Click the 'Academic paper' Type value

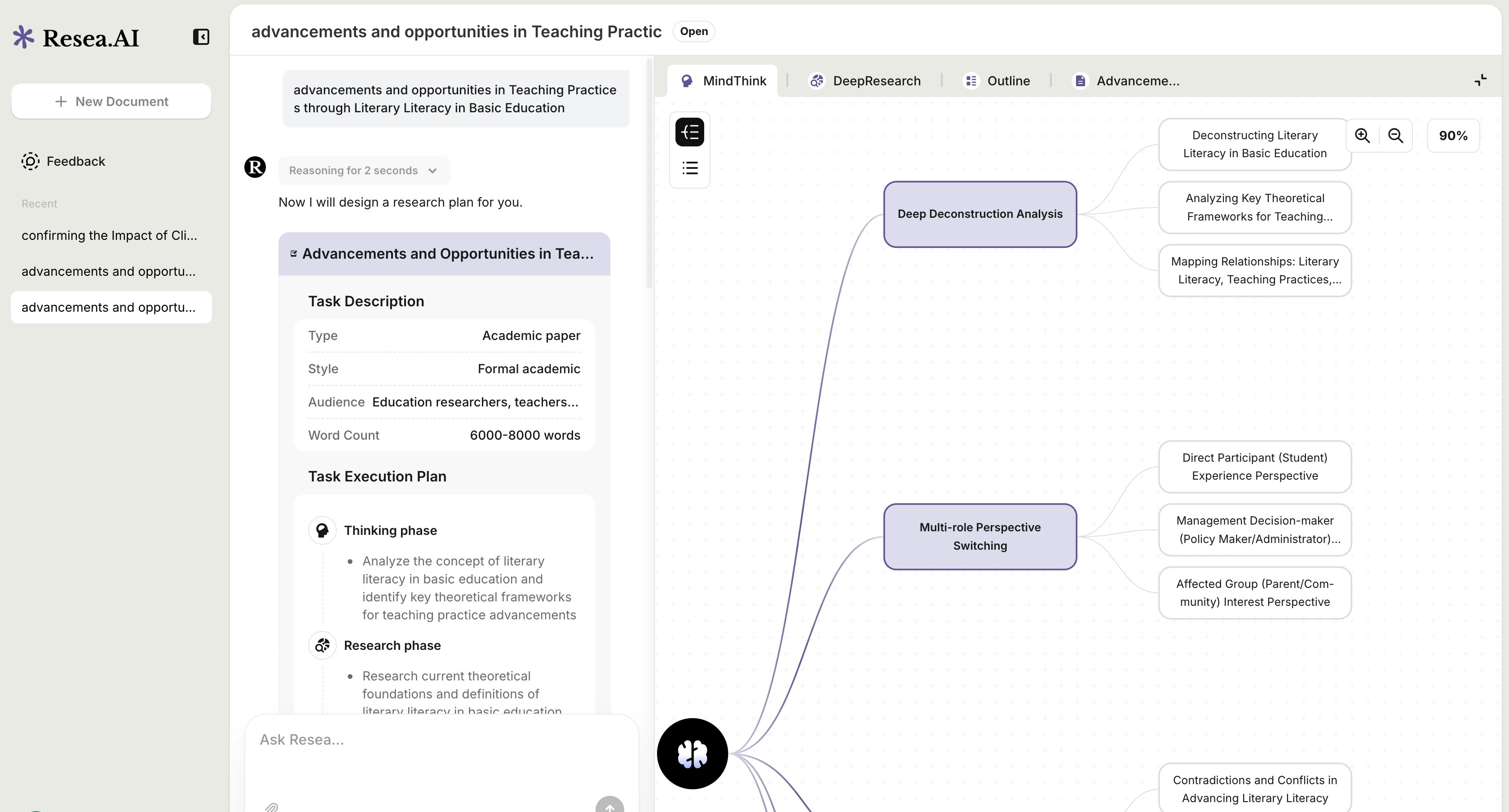pos(531,335)
